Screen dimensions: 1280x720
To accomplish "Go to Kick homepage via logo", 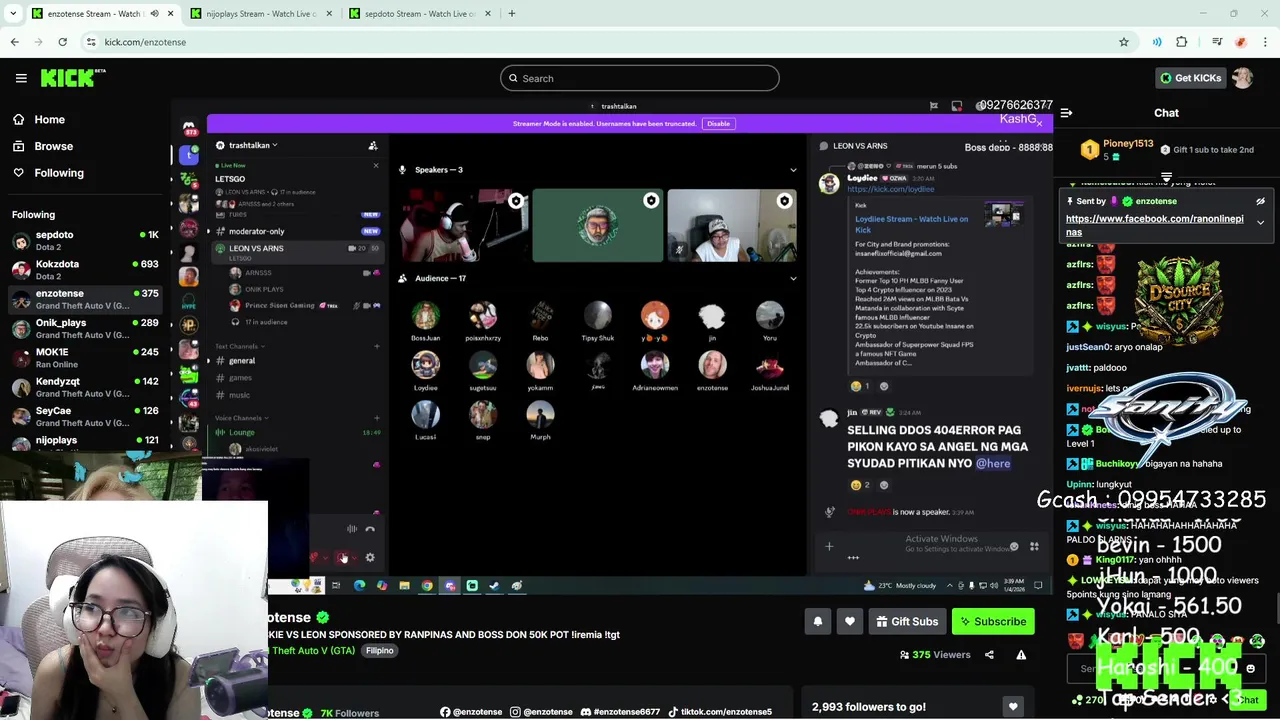I will [72, 78].
